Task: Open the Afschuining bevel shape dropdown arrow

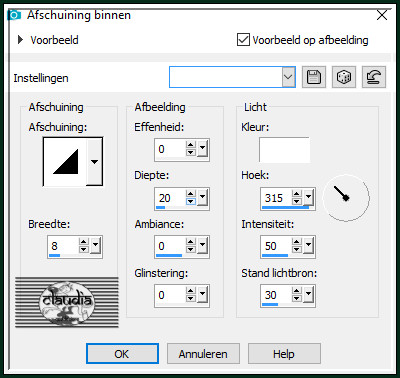Action: tap(95, 162)
